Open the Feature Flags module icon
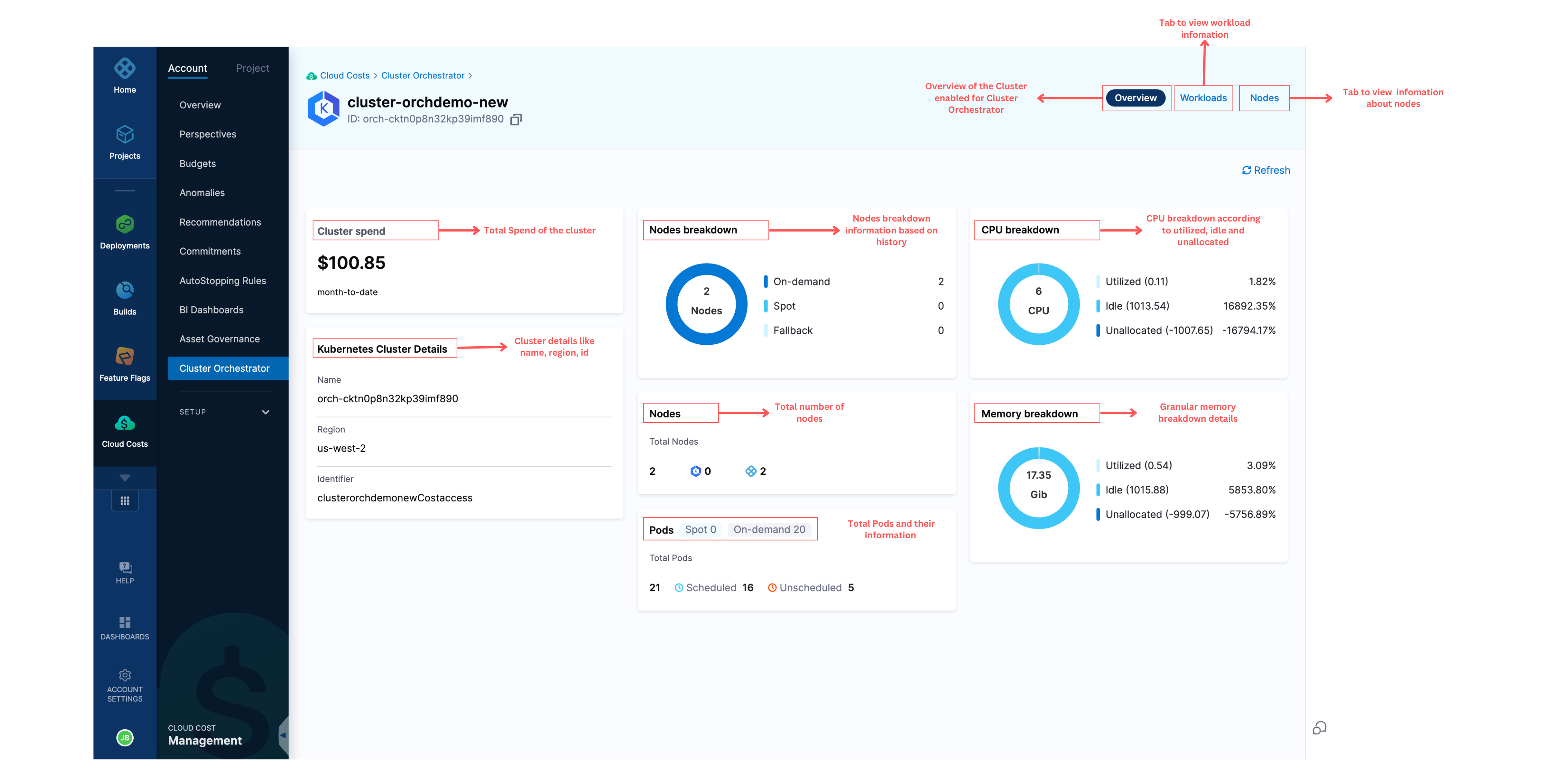This screenshot has height=777, width=1568. [x=125, y=356]
